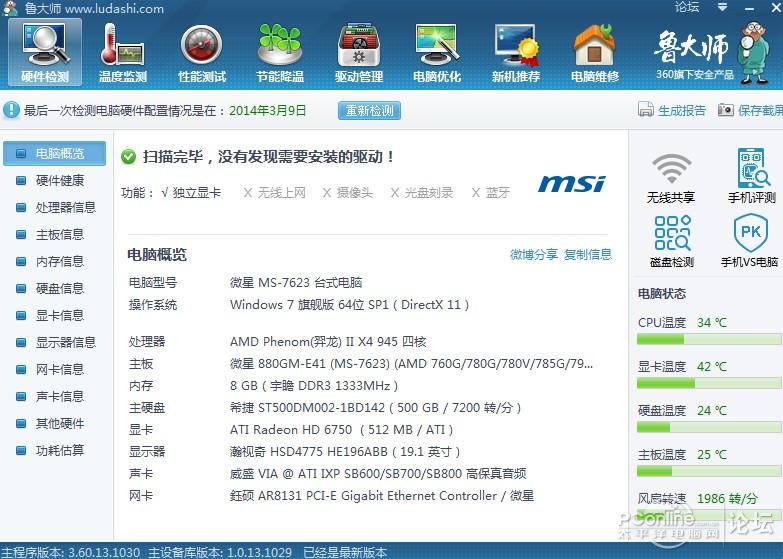The height and width of the screenshot is (559, 783).
Task: Open 温度监测 temperature monitor
Action: (x=123, y=53)
